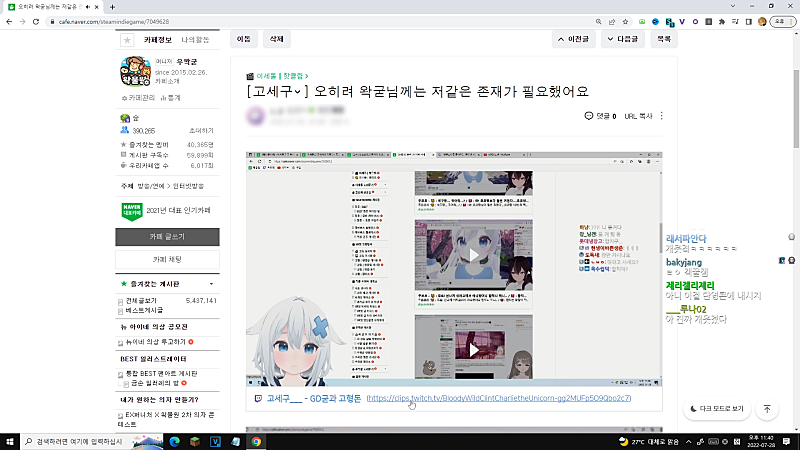Image resolution: width=800 pixels, height=450 pixels.
Task: Click URL 복사 to copy link
Action: pos(638,116)
